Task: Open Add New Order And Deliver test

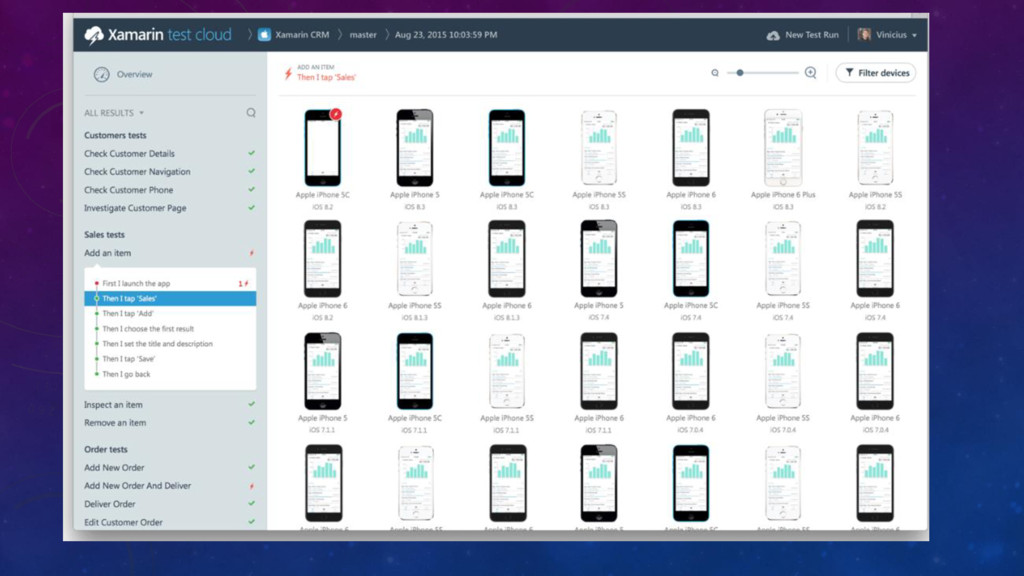Action: pos(137,486)
